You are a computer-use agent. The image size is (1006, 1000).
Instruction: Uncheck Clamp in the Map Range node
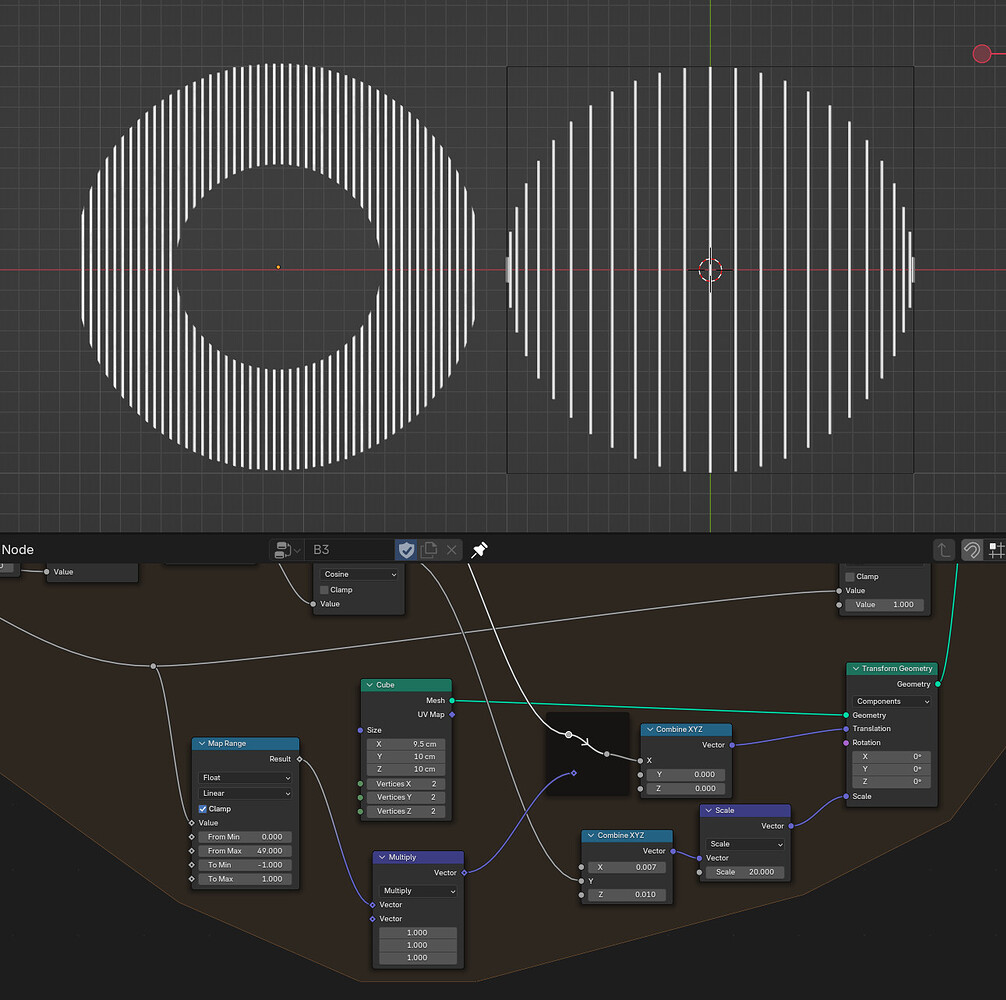tap(203, 809)
